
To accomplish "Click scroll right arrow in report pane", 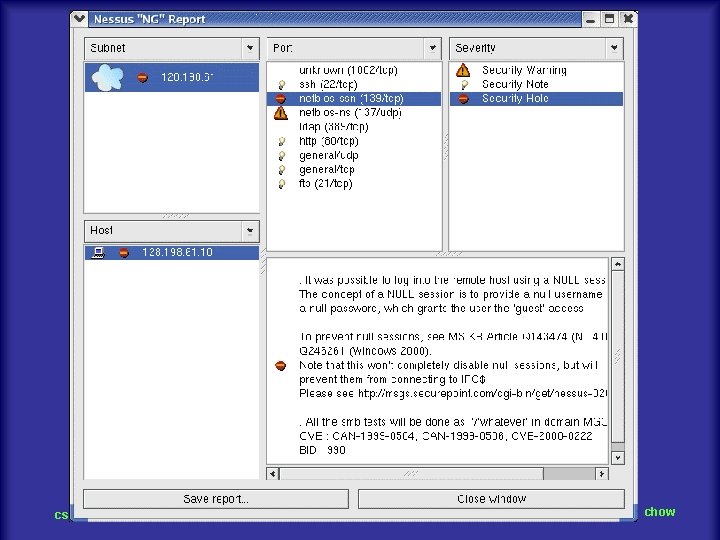I will 602,474.
